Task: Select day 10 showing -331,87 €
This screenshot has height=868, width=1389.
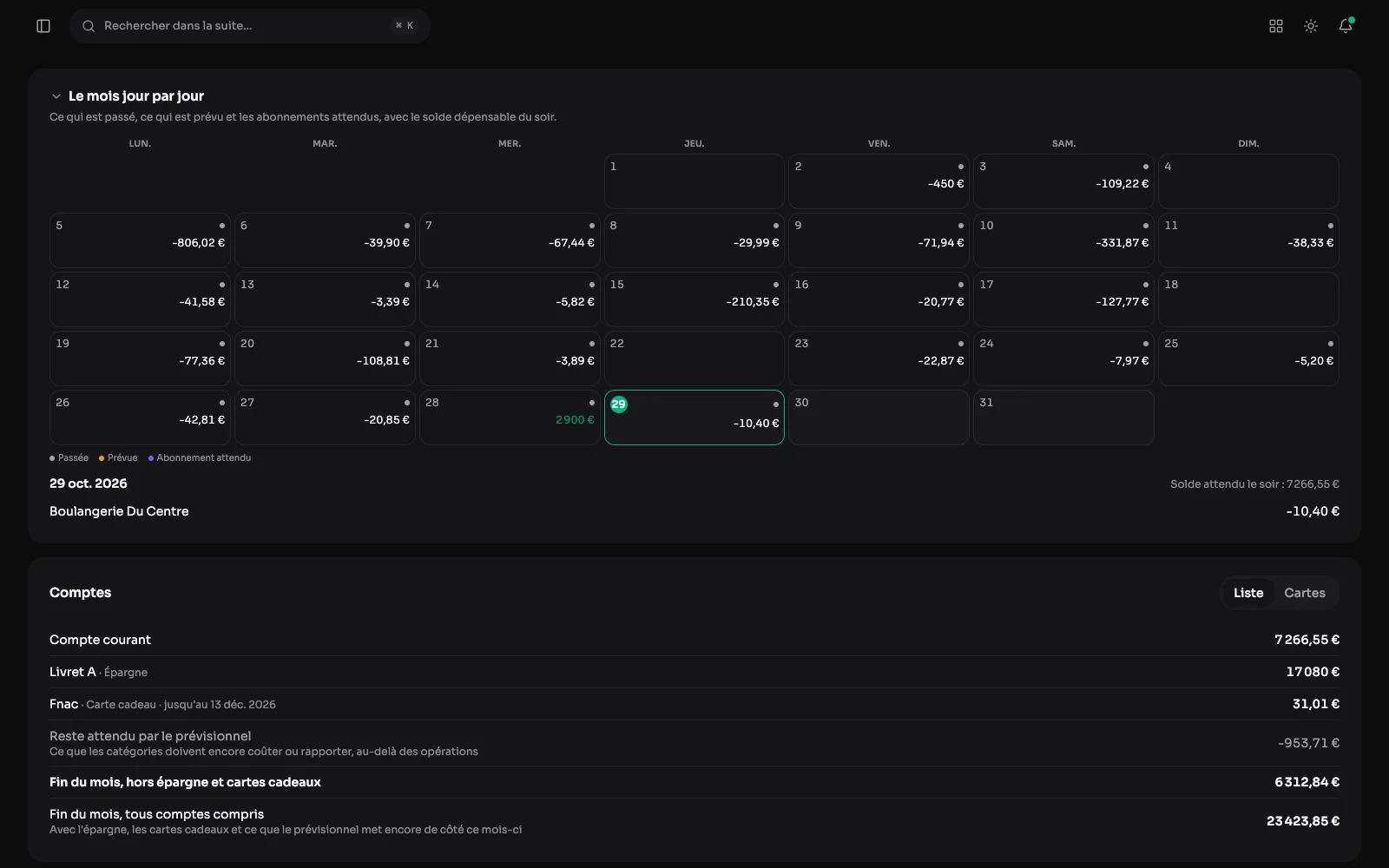Action: 1063,240
